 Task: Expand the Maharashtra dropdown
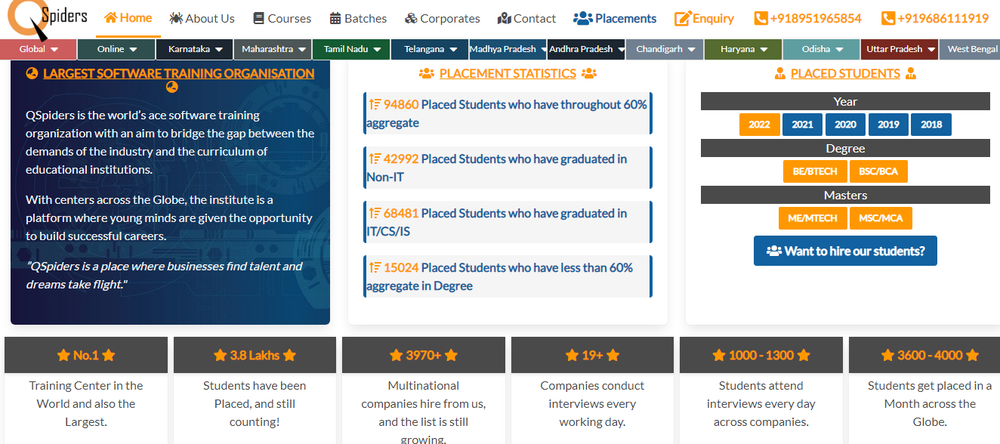coord(272,49)
